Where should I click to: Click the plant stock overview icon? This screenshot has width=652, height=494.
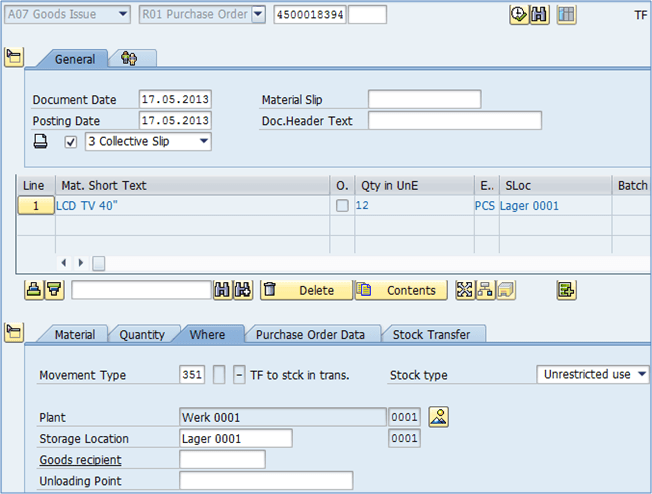click(x=438, y=417)
